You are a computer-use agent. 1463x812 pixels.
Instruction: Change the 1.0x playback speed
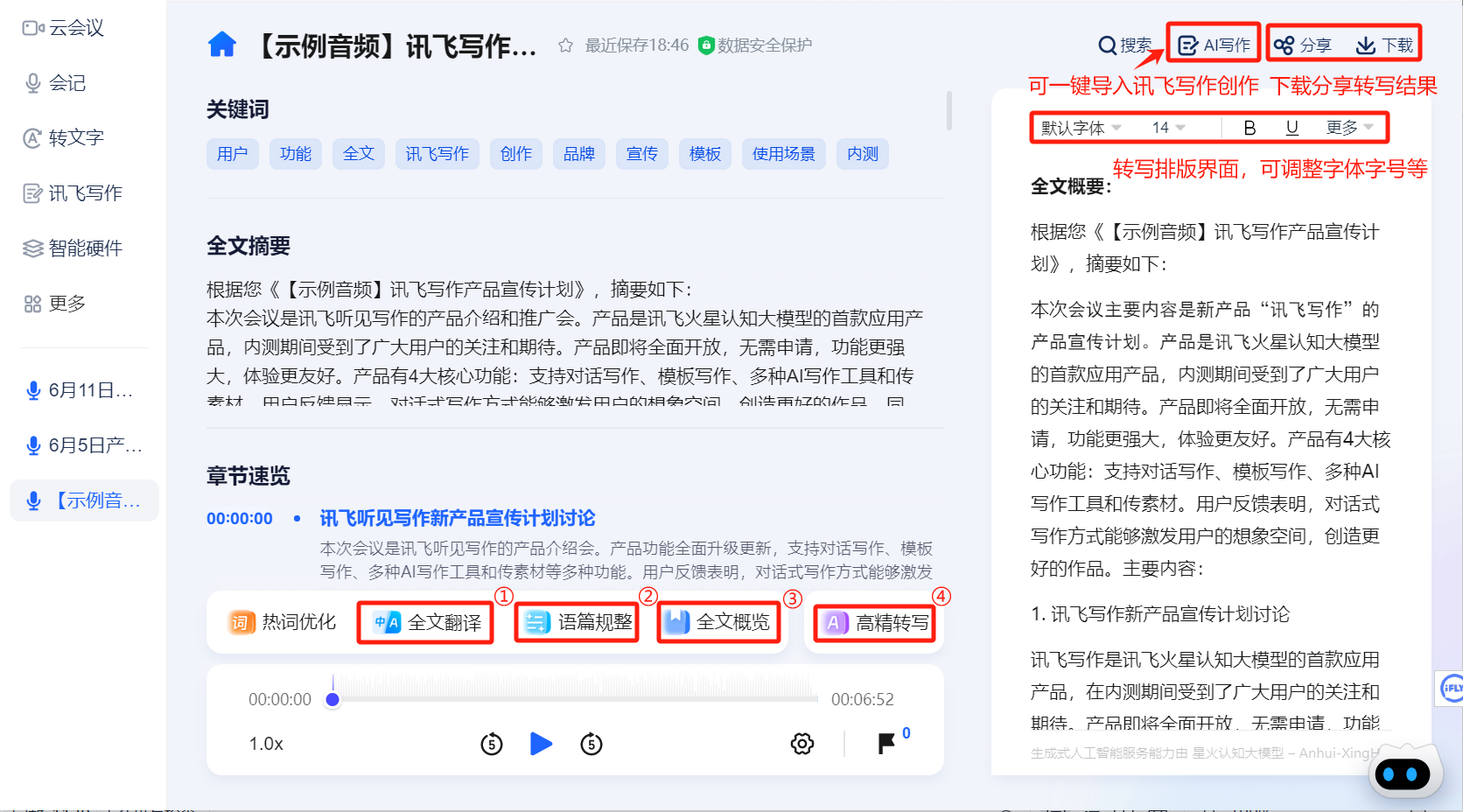[x=266, y=744]
